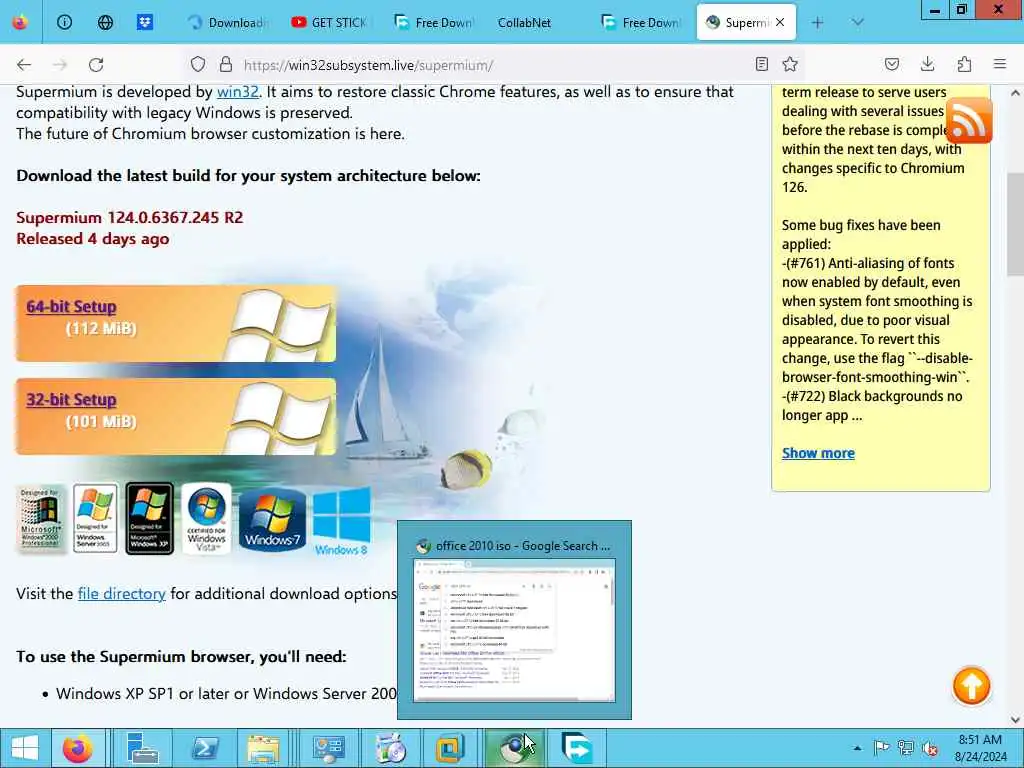Click the Windows Vista certified badge
1024x768 pixels.
[x=206, y=519]
